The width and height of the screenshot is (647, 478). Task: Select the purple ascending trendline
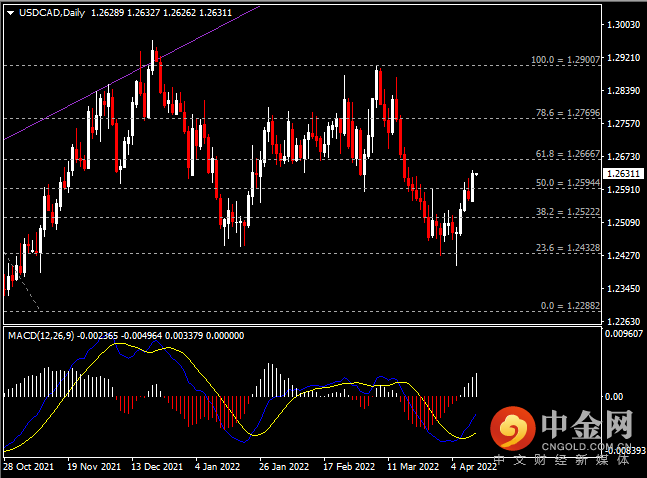[x=132, y=73]
